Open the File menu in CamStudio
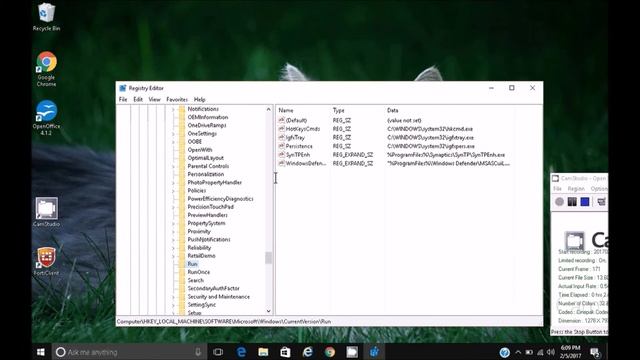The width and height of the screenshot is (640, 360). coord(557,189)
